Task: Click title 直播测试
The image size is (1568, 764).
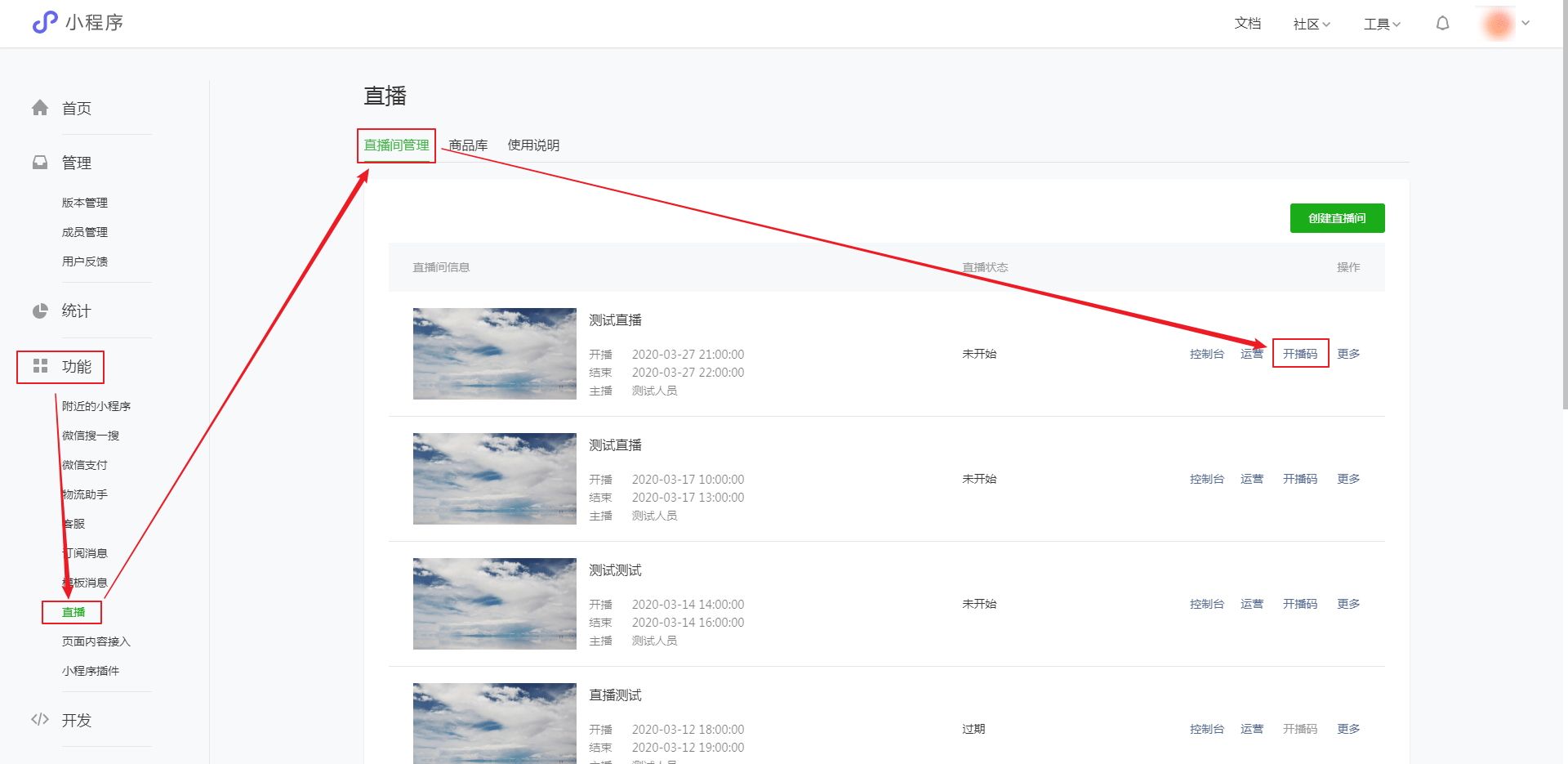Action: pyautogui.click(x=616, y=695)
